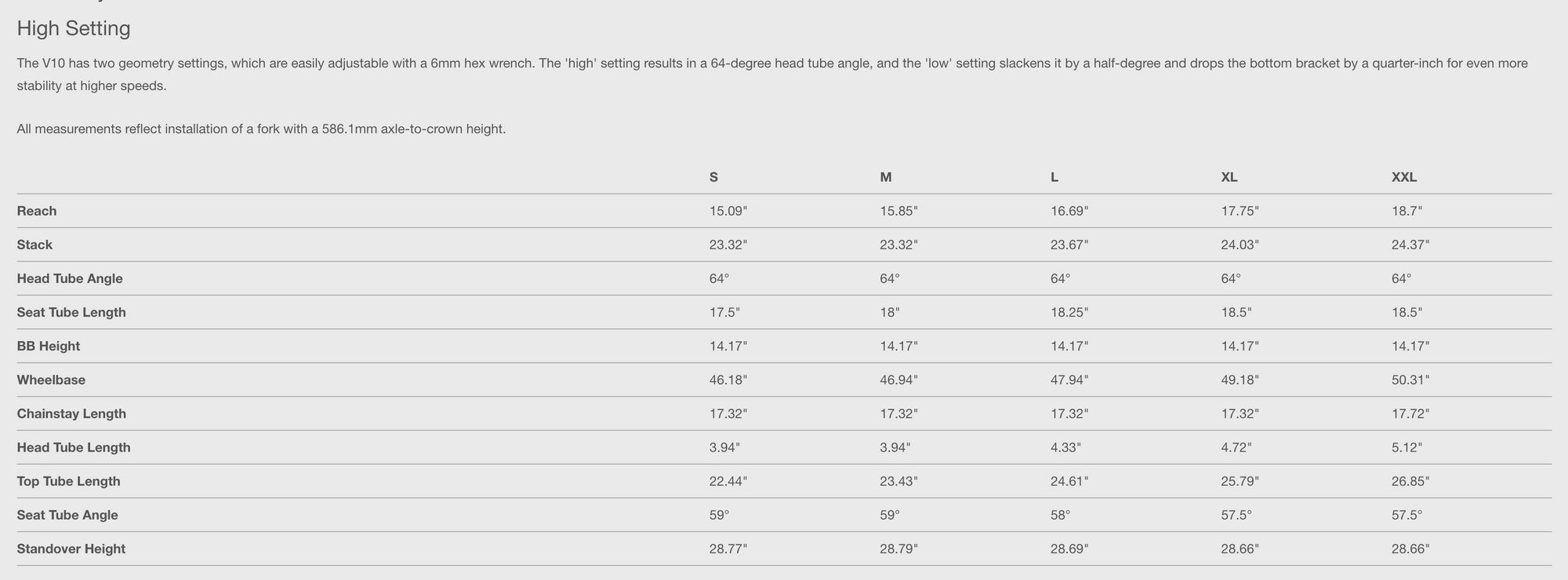The width and height of the screenshot is (1568, 580).
Task: Select the Chainstay Length row label
Action: point(71,414)
